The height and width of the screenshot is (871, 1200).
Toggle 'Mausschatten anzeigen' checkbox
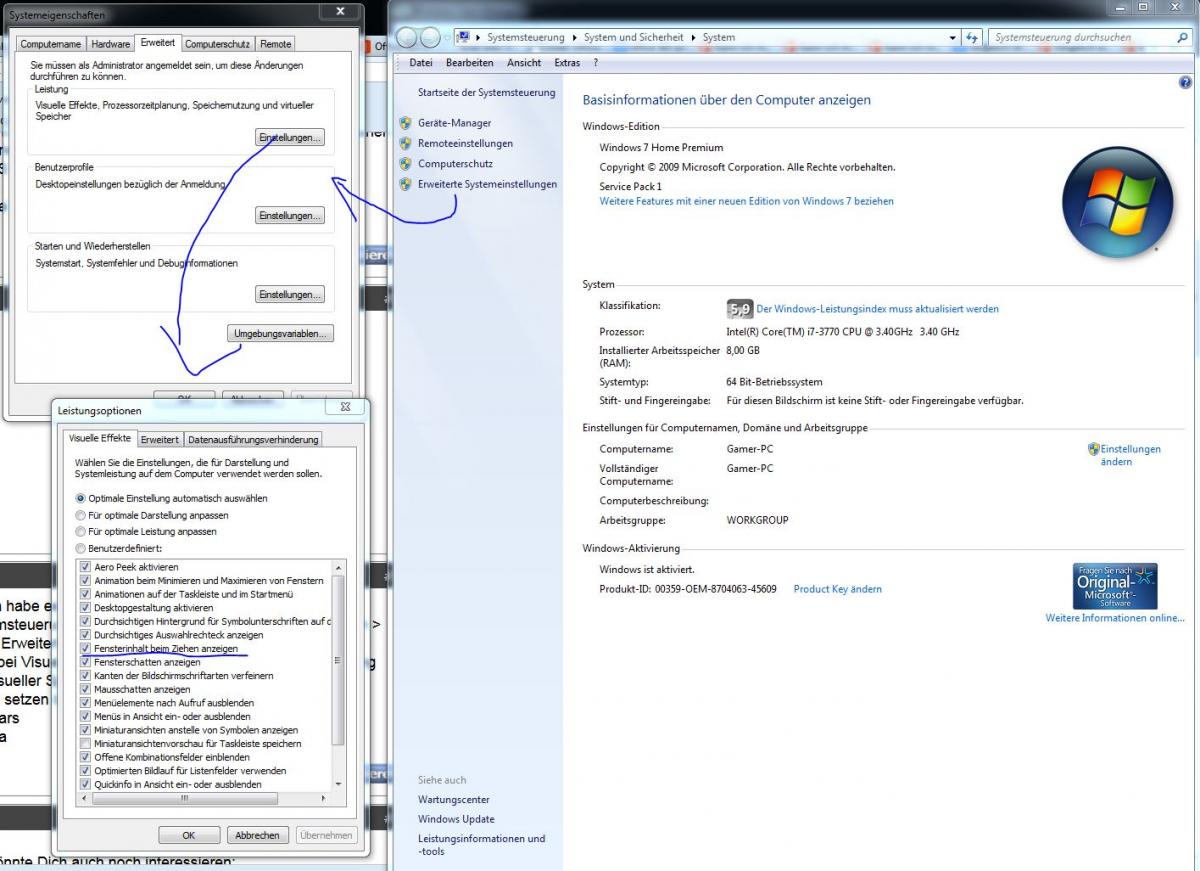86,689
